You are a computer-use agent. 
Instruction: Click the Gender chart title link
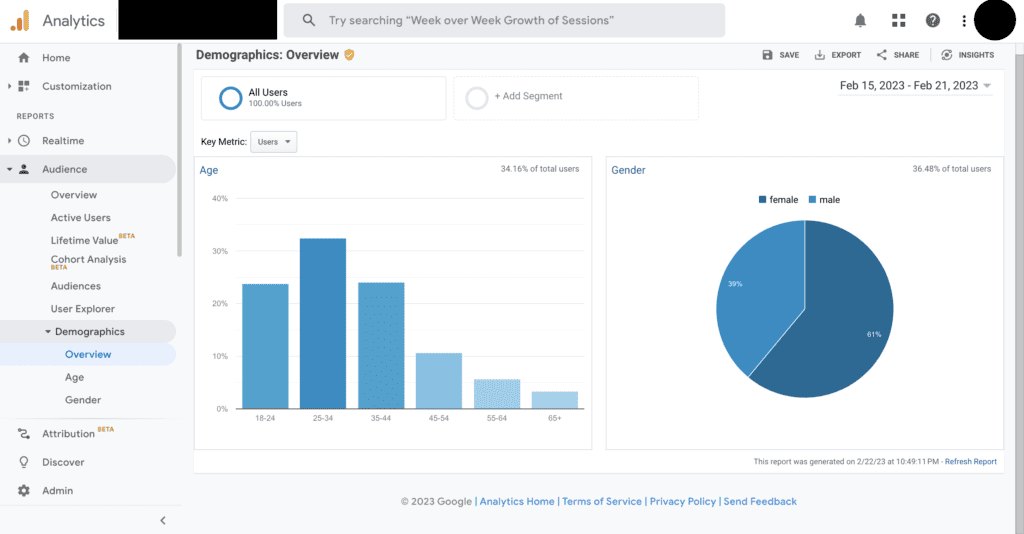coord(628,170)
